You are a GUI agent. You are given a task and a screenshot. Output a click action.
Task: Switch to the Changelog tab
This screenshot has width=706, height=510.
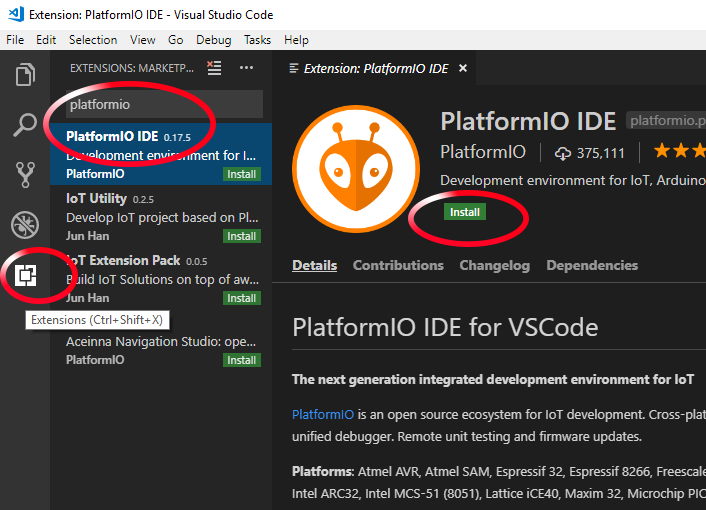pyautogui.click(x=494, y=265)
